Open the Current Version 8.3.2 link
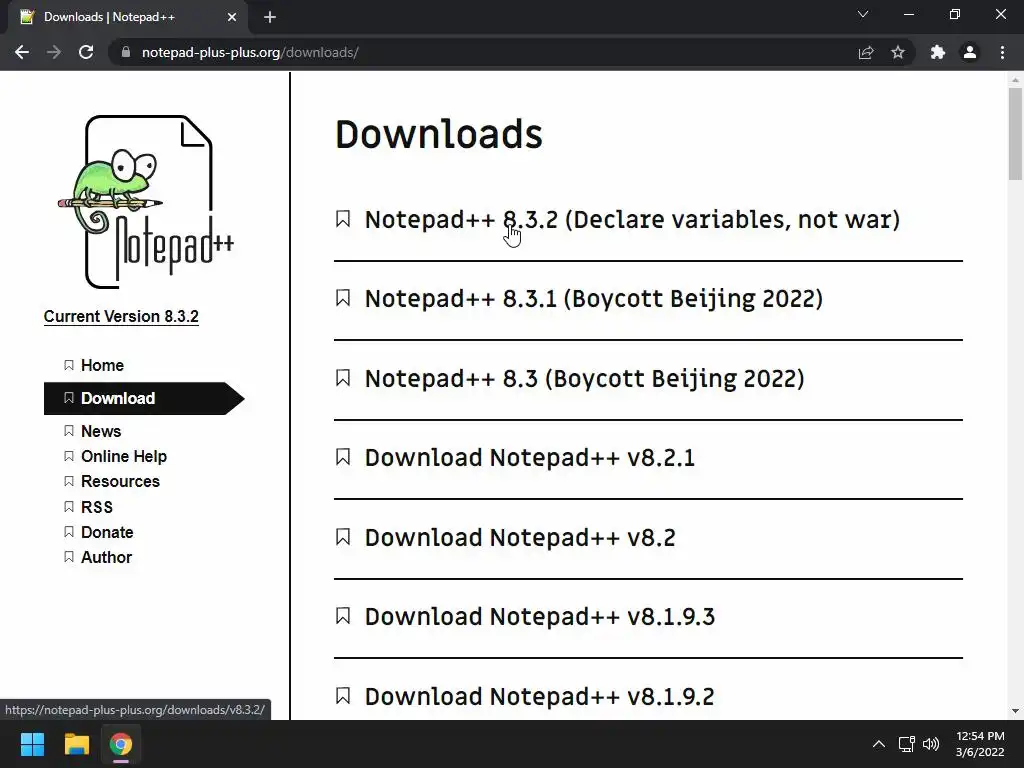The height and width of the screenshot is (768, 1024). click(121, 316)
